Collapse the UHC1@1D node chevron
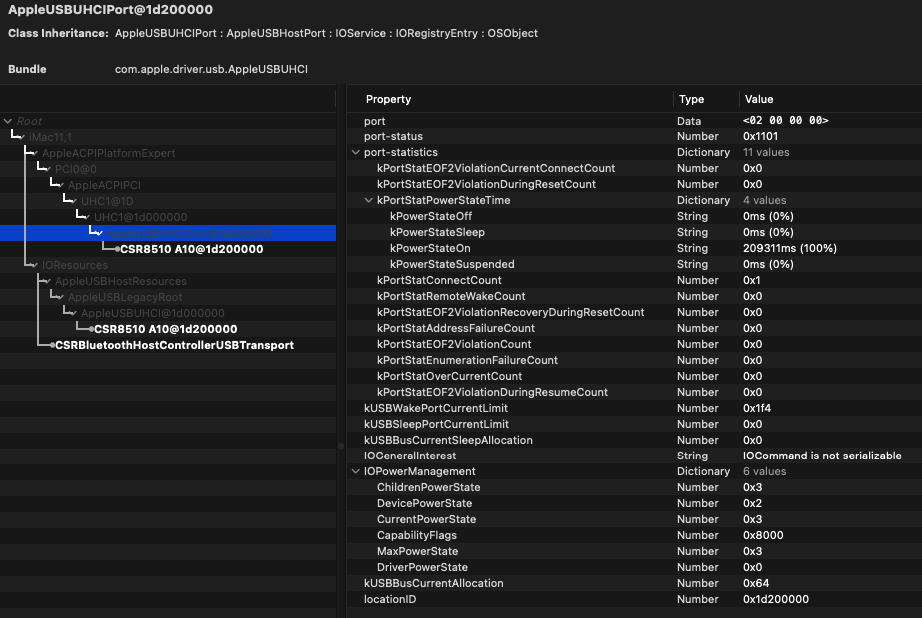 74,201
